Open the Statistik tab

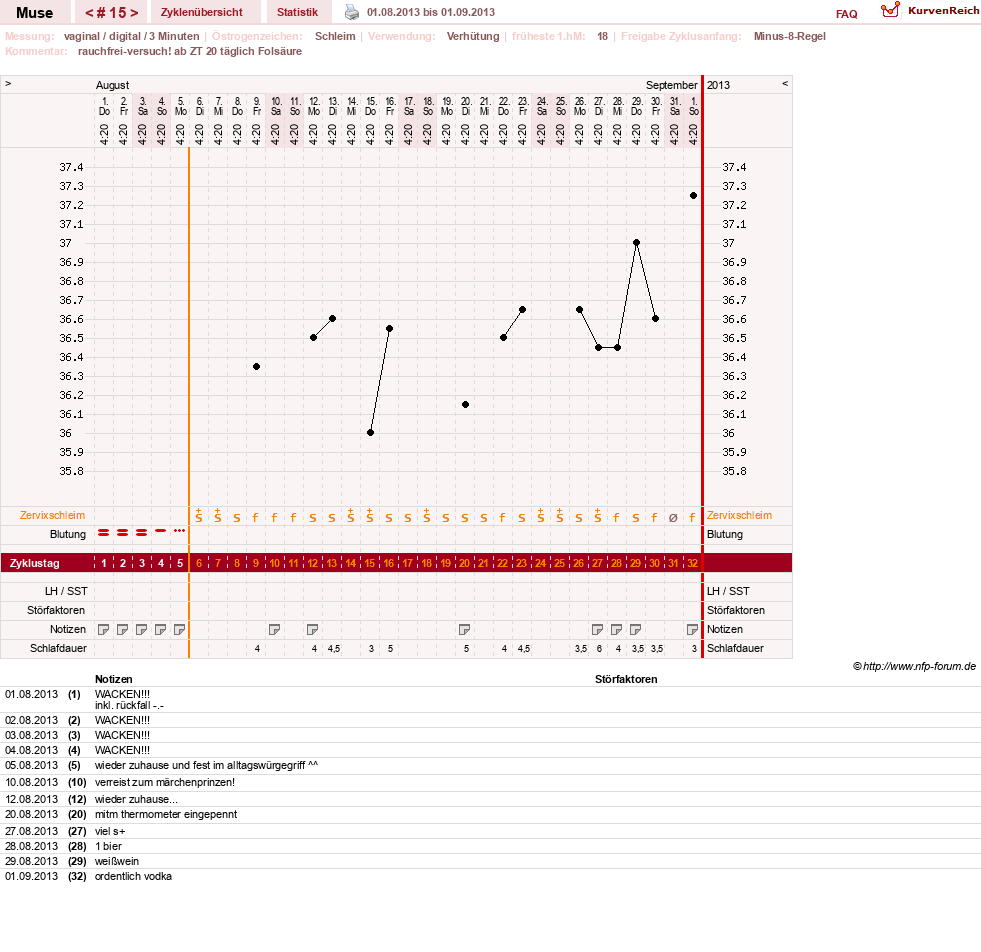(297, 12)
